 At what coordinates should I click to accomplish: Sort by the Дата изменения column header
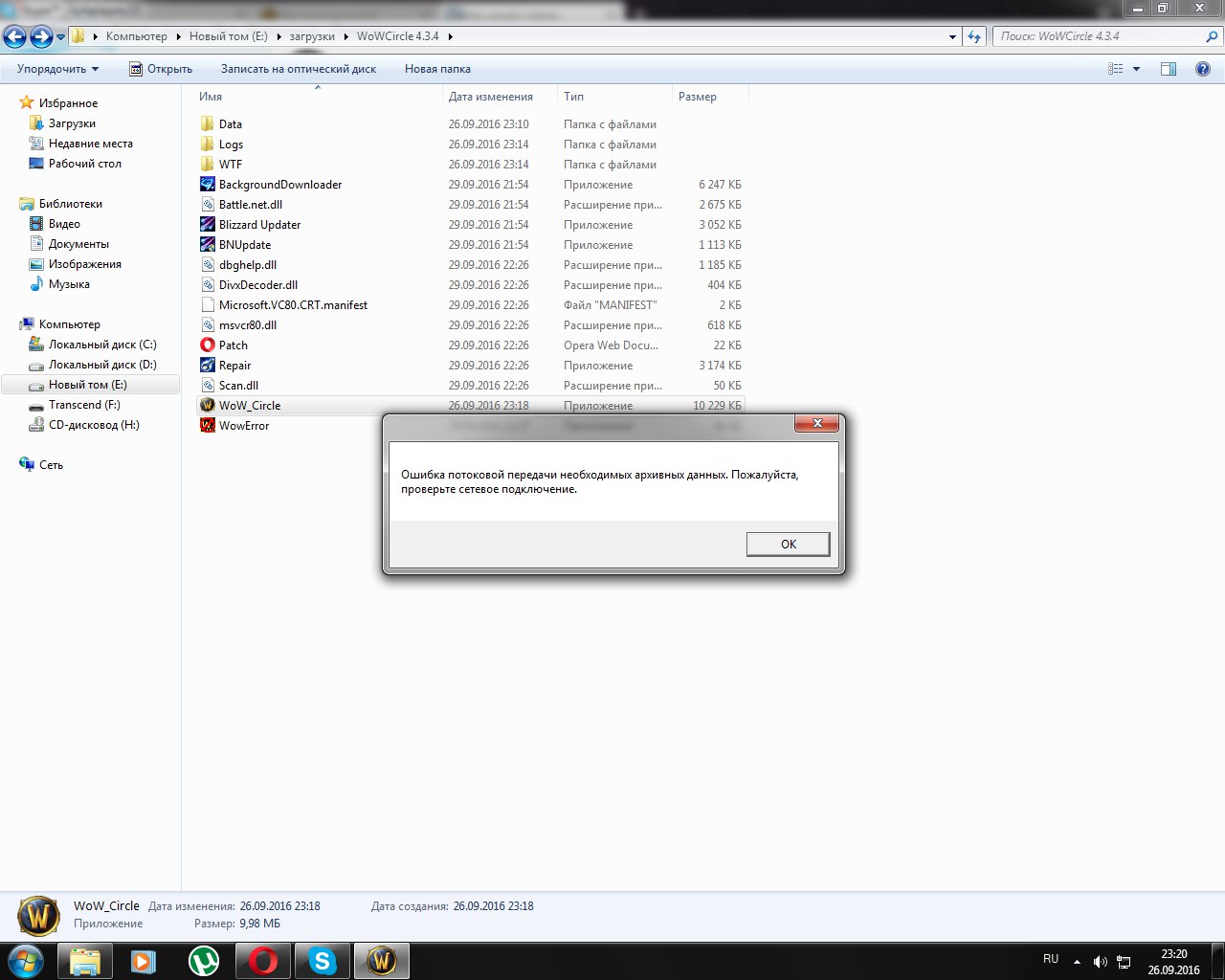coord(490,97)
